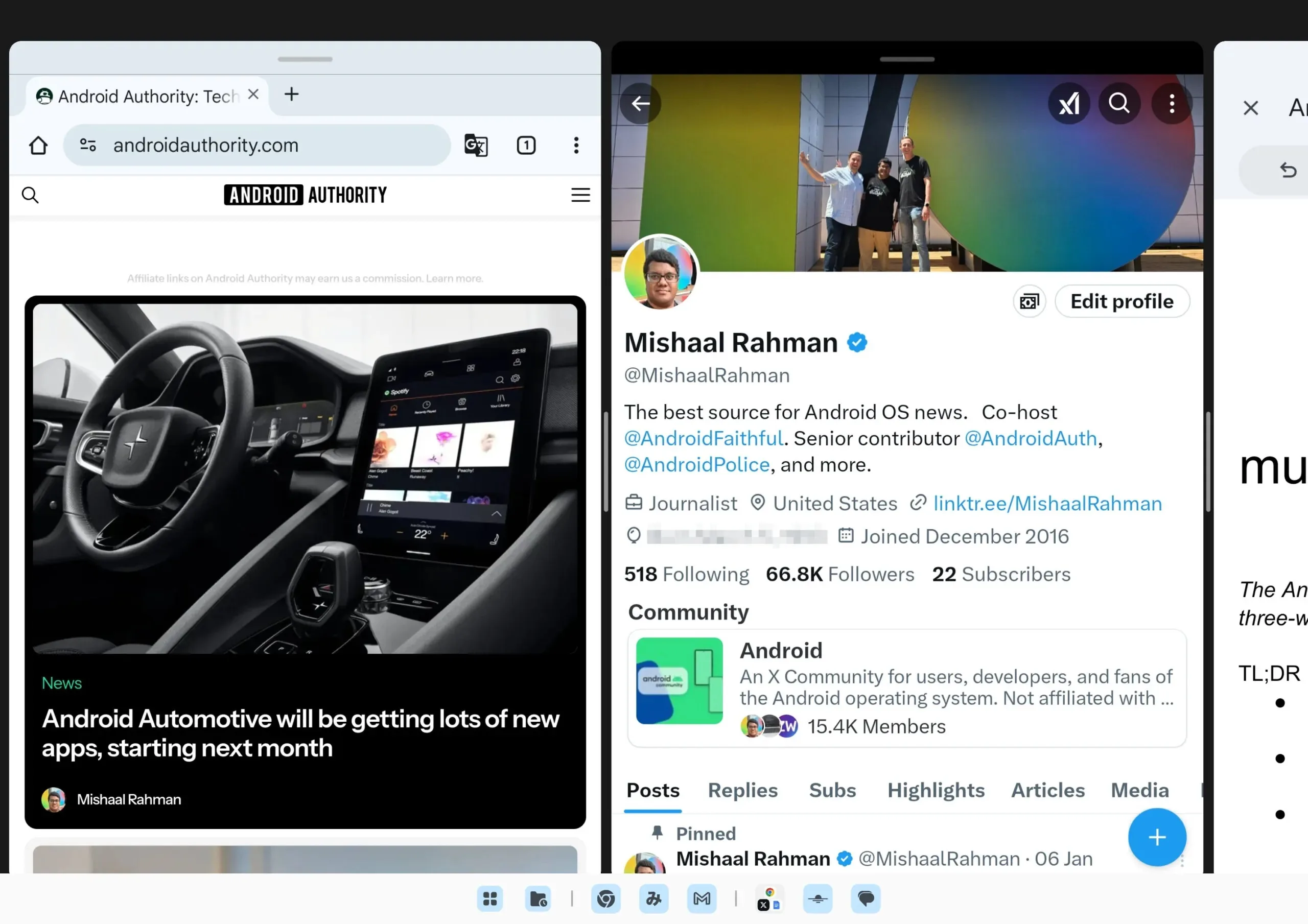The height and width of the screenshot is (924, 1308).
Task: Click the Chrome translate page icon
Action: click(476, 145)
